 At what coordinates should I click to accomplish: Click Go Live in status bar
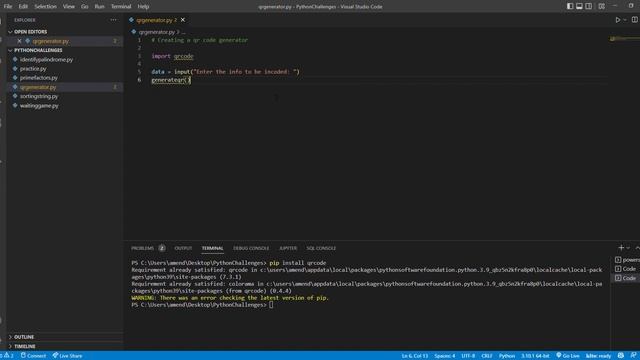(x=568, y=356)
